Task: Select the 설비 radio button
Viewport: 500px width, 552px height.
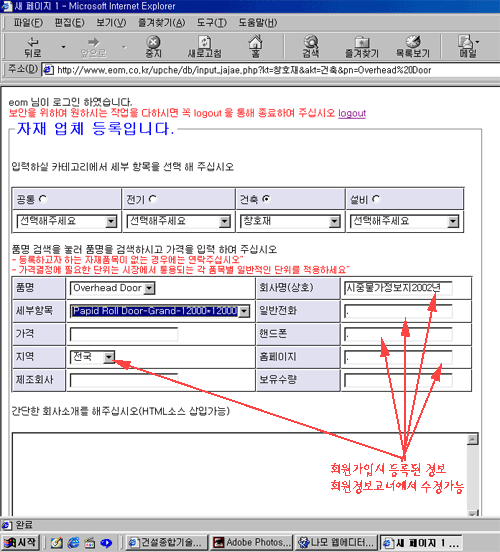Action: 376,199
